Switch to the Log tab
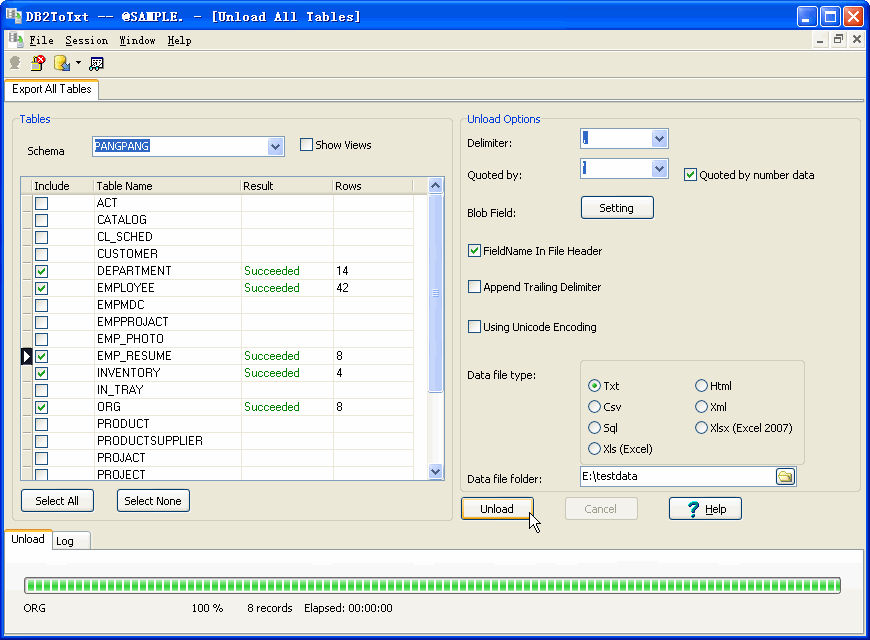870x640 pixels. click(65, 541)
